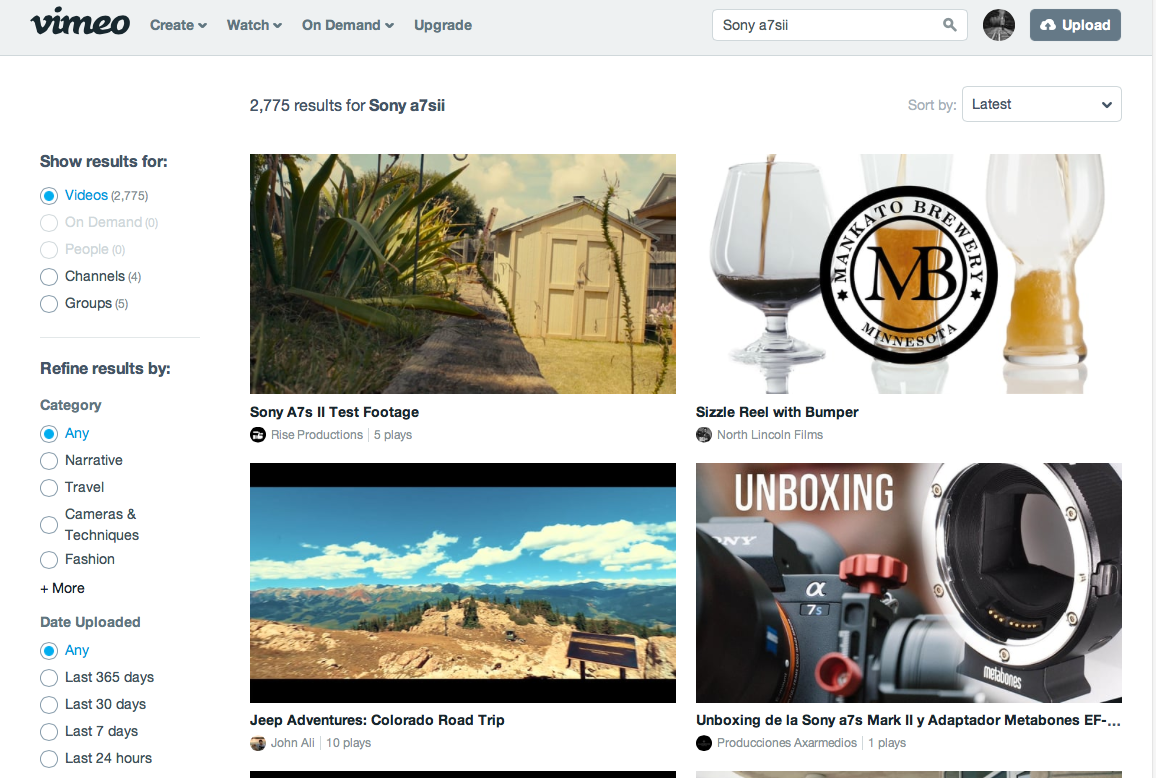Select the Videos results filter
1156x778 pixels.
point(94,195)
